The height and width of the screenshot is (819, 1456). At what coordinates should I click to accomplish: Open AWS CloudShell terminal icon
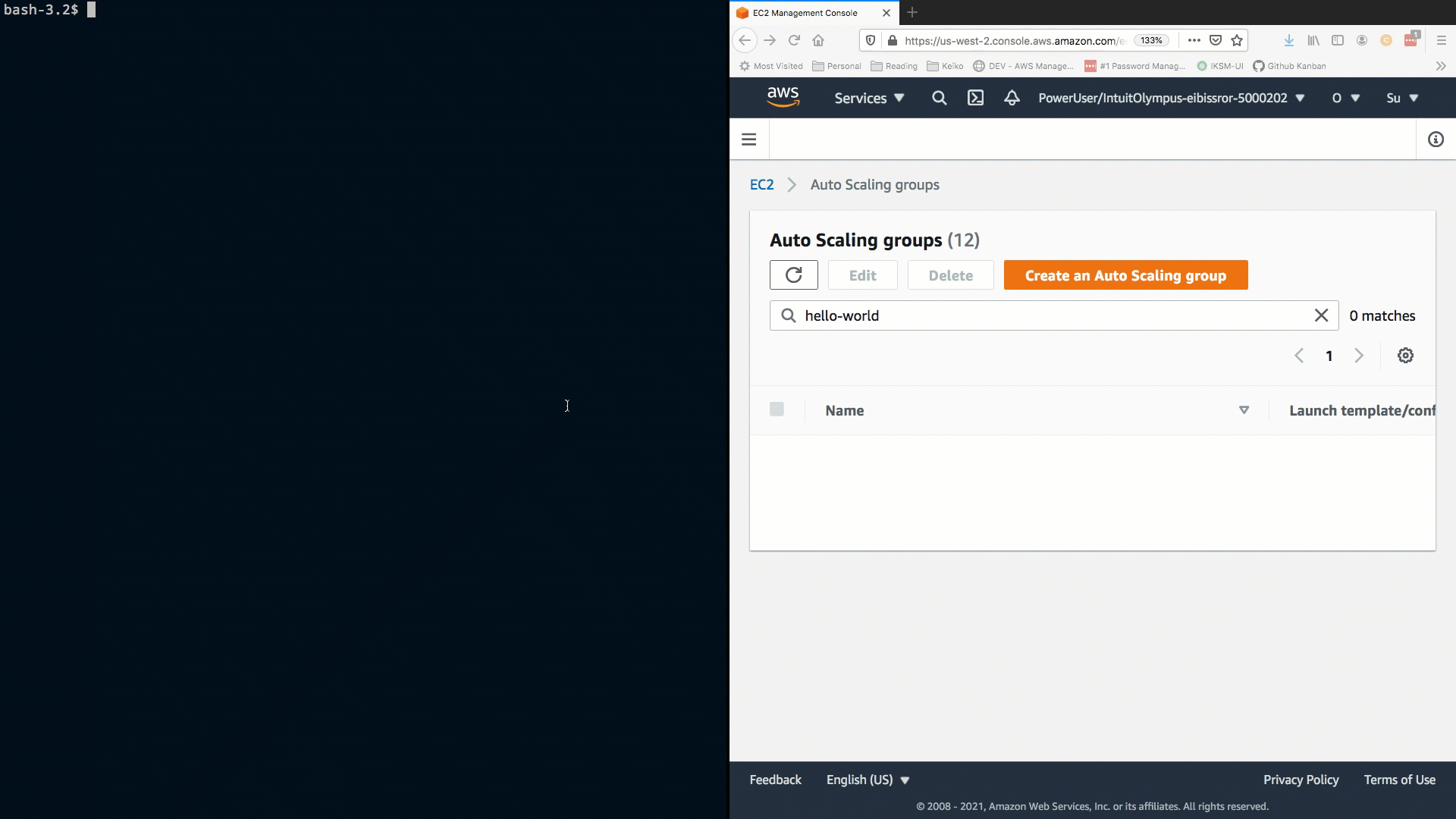click(x=975, y=98)
